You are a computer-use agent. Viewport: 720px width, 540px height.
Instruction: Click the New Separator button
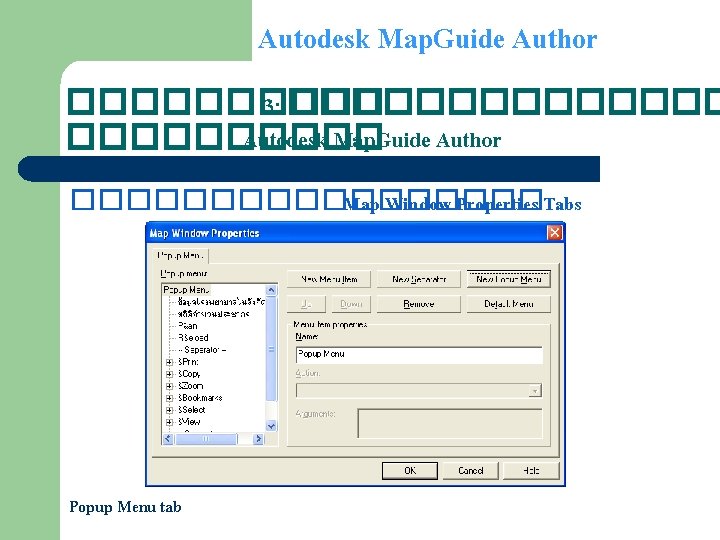[419, 279]
